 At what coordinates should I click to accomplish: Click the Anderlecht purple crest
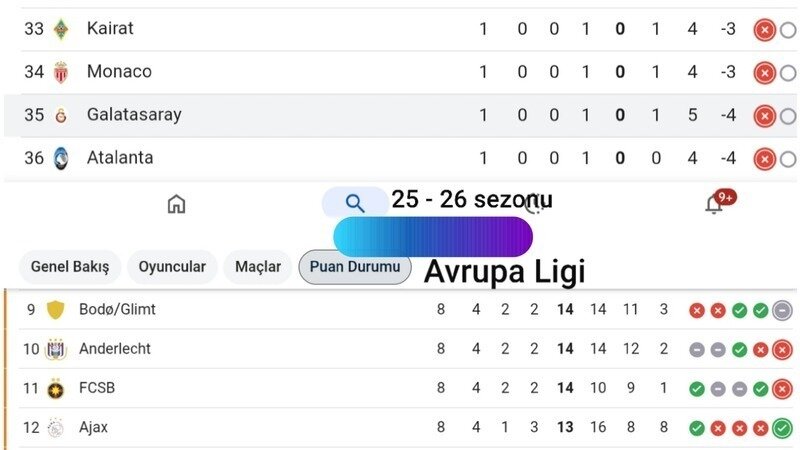click(x=55, y=349)
